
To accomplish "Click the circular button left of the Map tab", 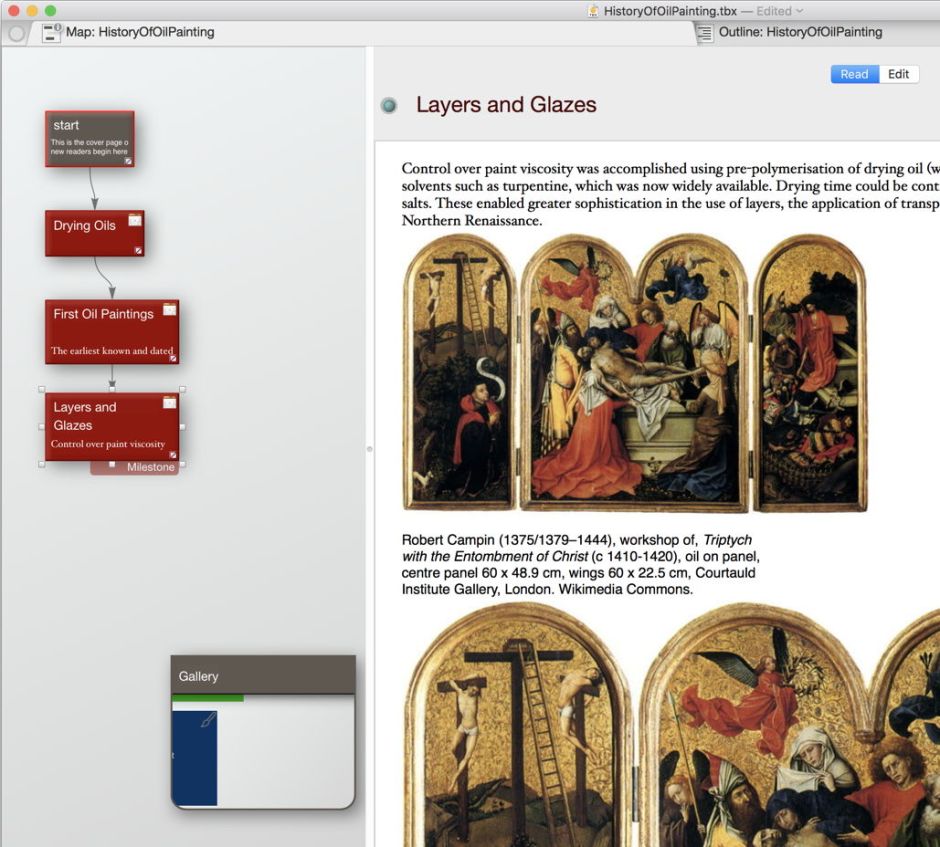I will click(16, 32).
